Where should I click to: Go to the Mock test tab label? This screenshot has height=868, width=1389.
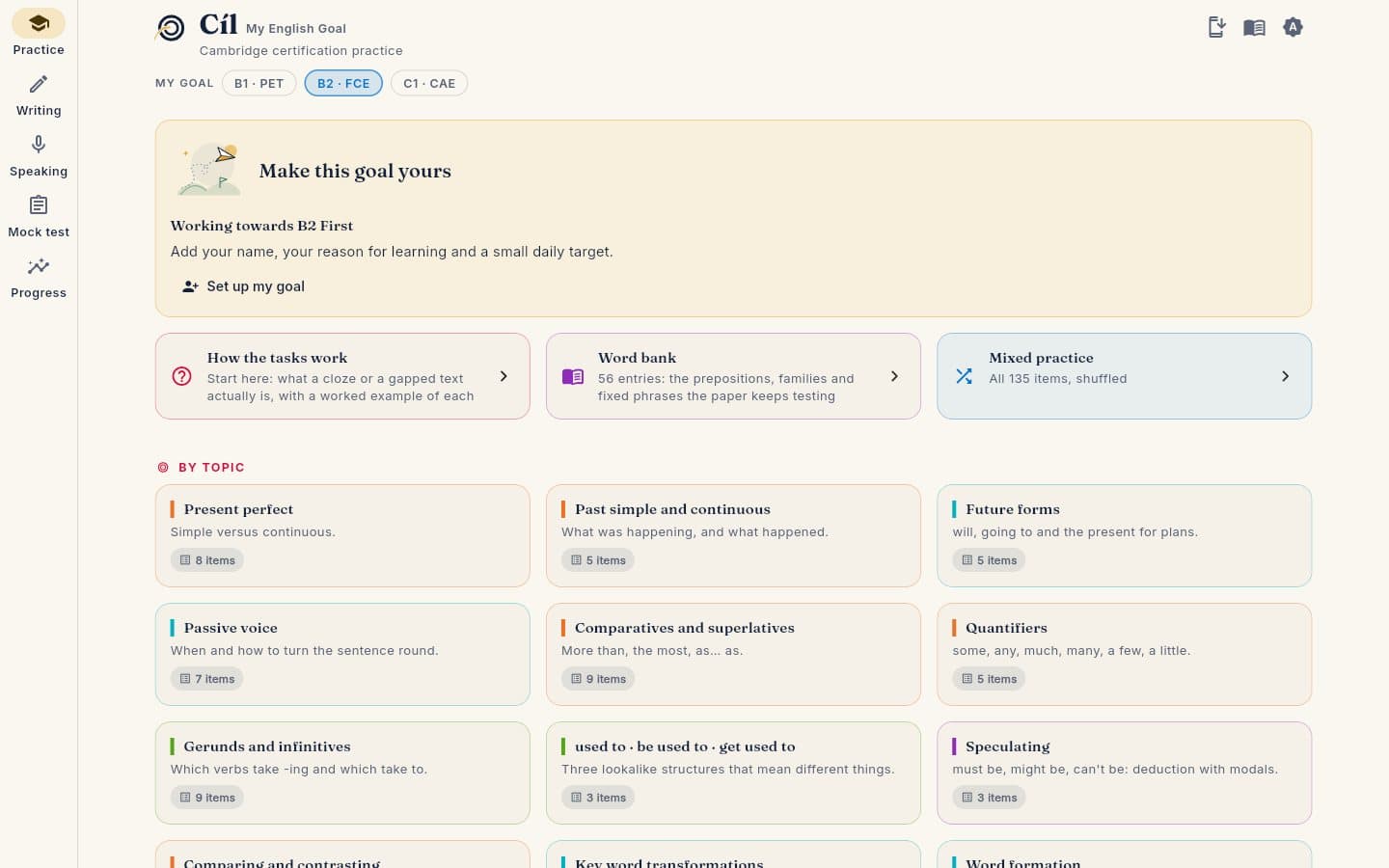pyautogui.click(x=39, y=232)
